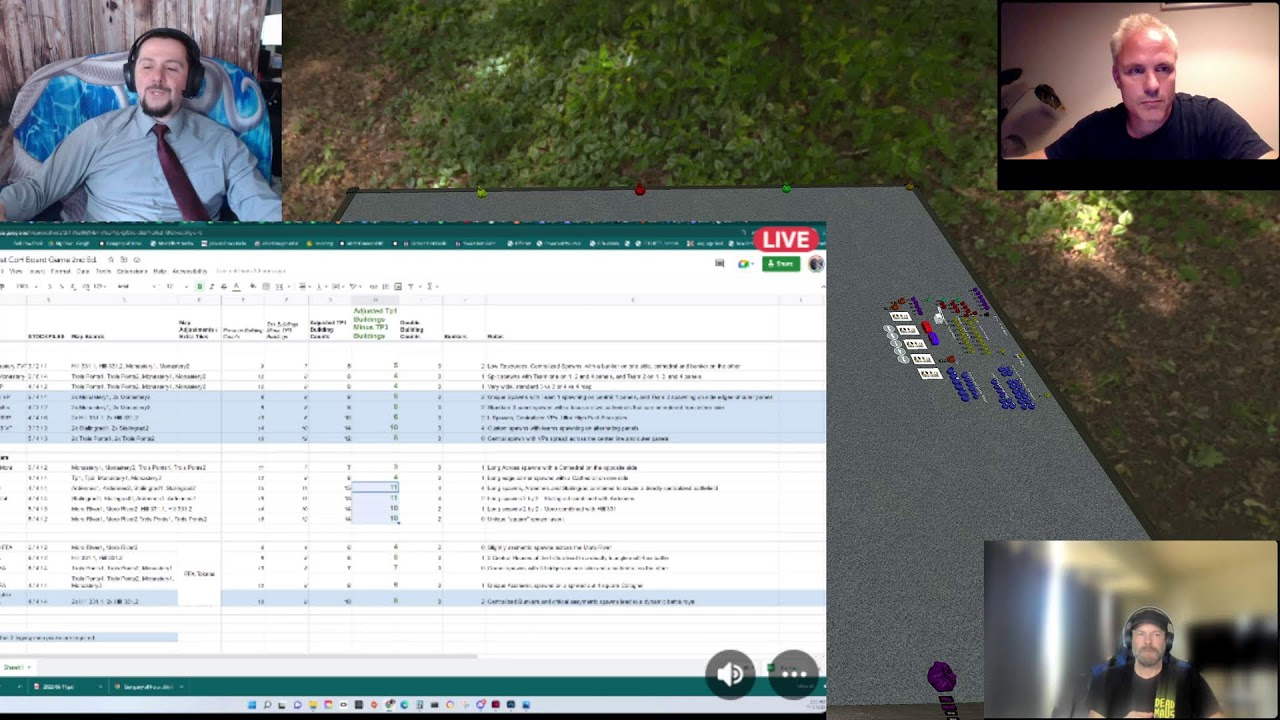Open the comment history icon
Image resolution: width=1280 pixels, height=720 pixels.
click(719, 264)
